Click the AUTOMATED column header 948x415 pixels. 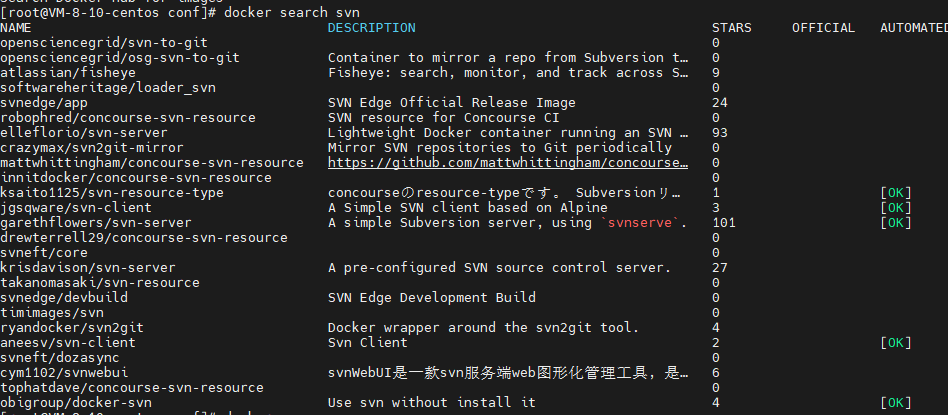tap(913, 28)
